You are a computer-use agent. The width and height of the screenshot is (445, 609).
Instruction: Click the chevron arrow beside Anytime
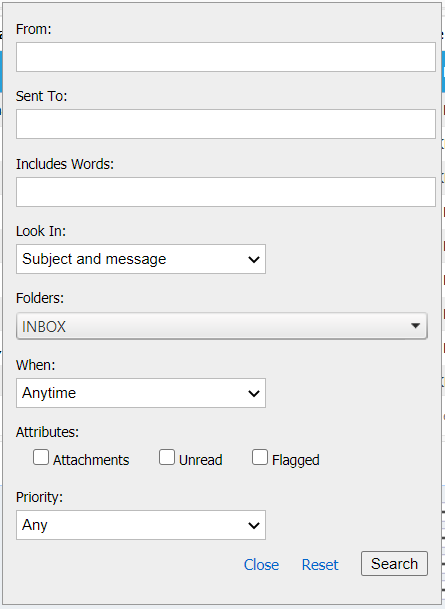coord(254,393)
